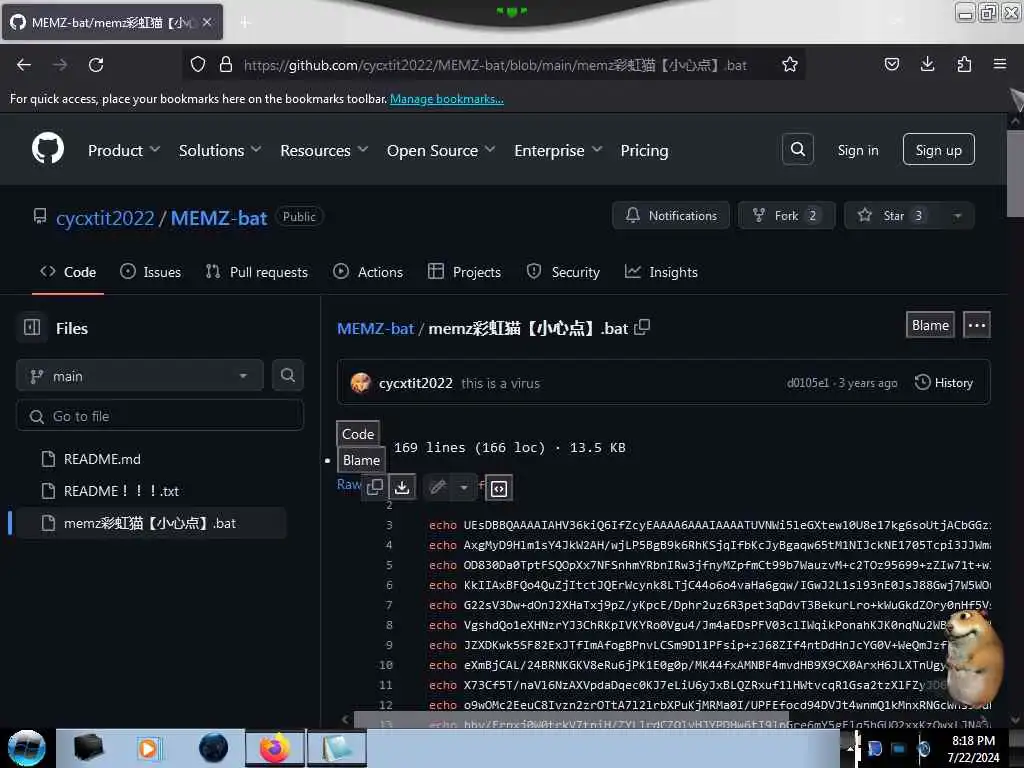Switch to the Code tab

point(68,272)
